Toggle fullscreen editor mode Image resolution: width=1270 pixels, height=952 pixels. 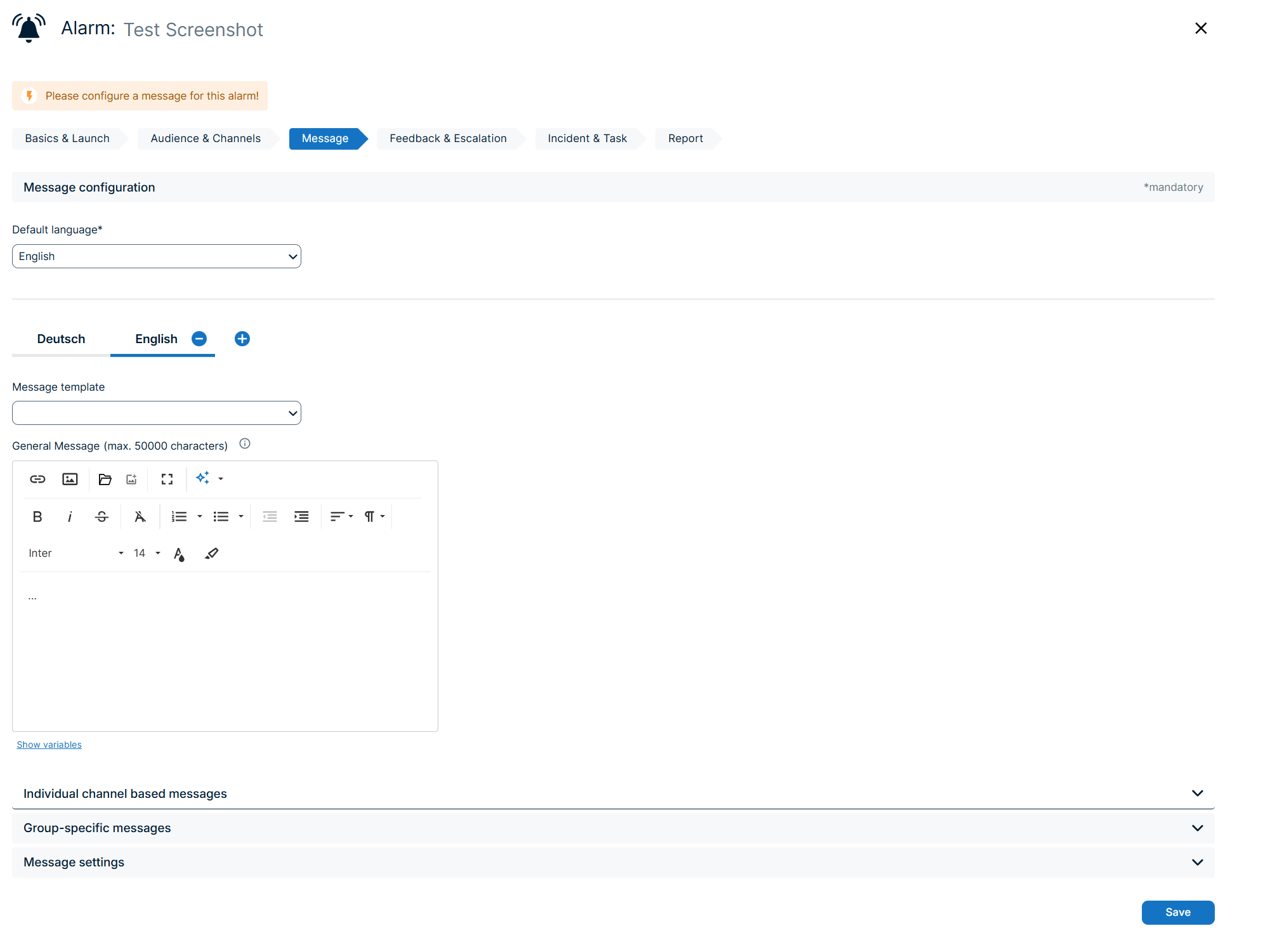tap(167, 479)
